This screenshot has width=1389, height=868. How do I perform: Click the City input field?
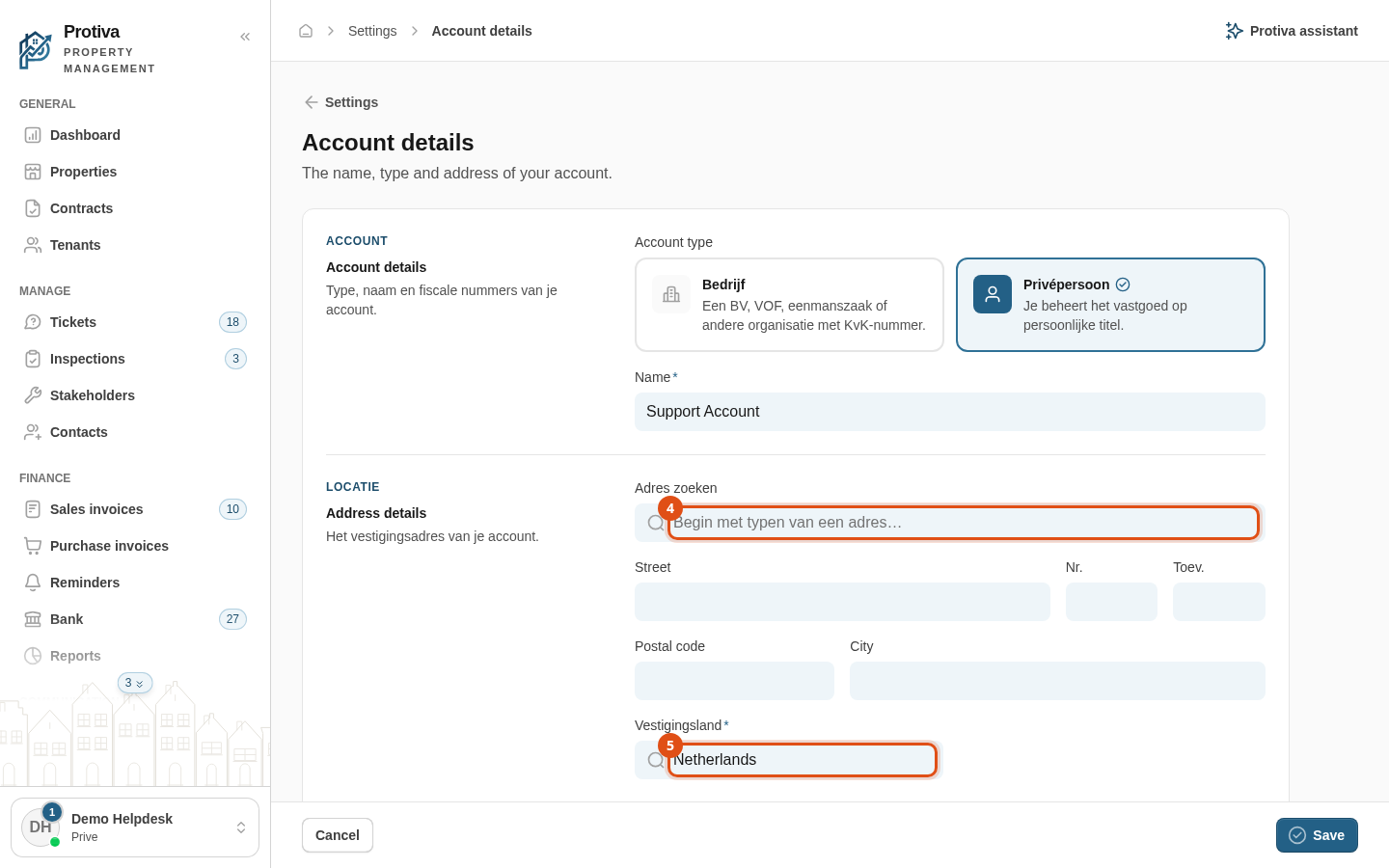(x=1057, y=681)
